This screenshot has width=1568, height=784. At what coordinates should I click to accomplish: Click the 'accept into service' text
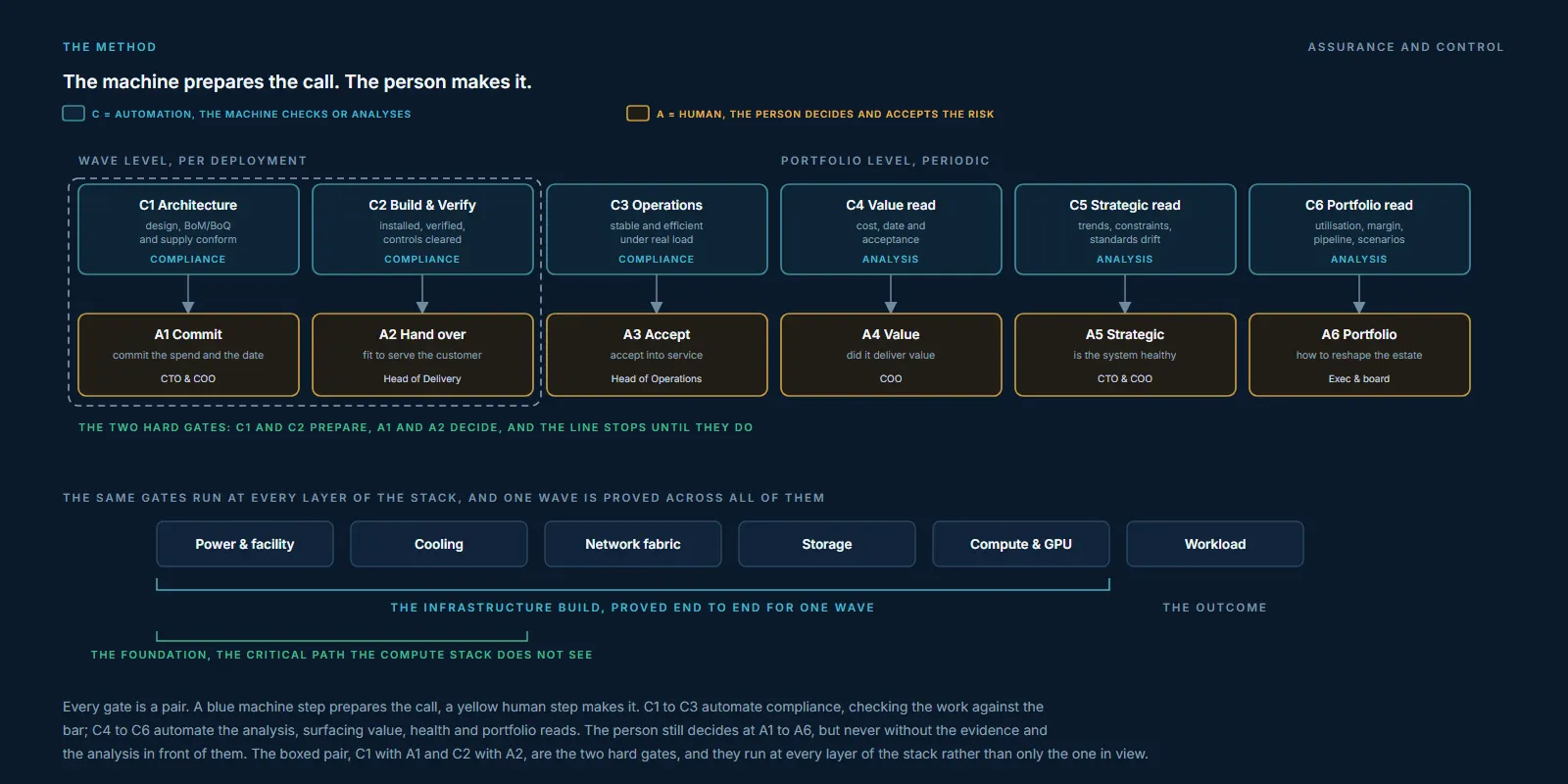(657, 356)
